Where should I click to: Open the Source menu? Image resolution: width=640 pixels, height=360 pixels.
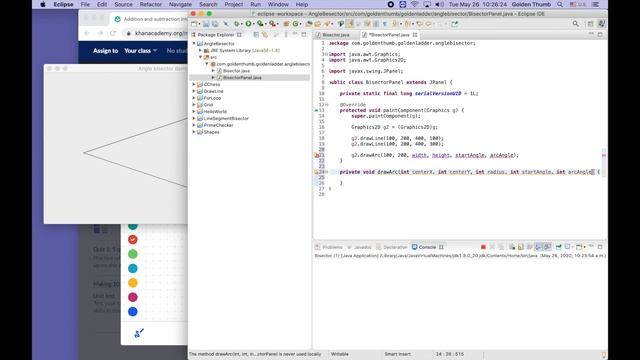[123, 4]
